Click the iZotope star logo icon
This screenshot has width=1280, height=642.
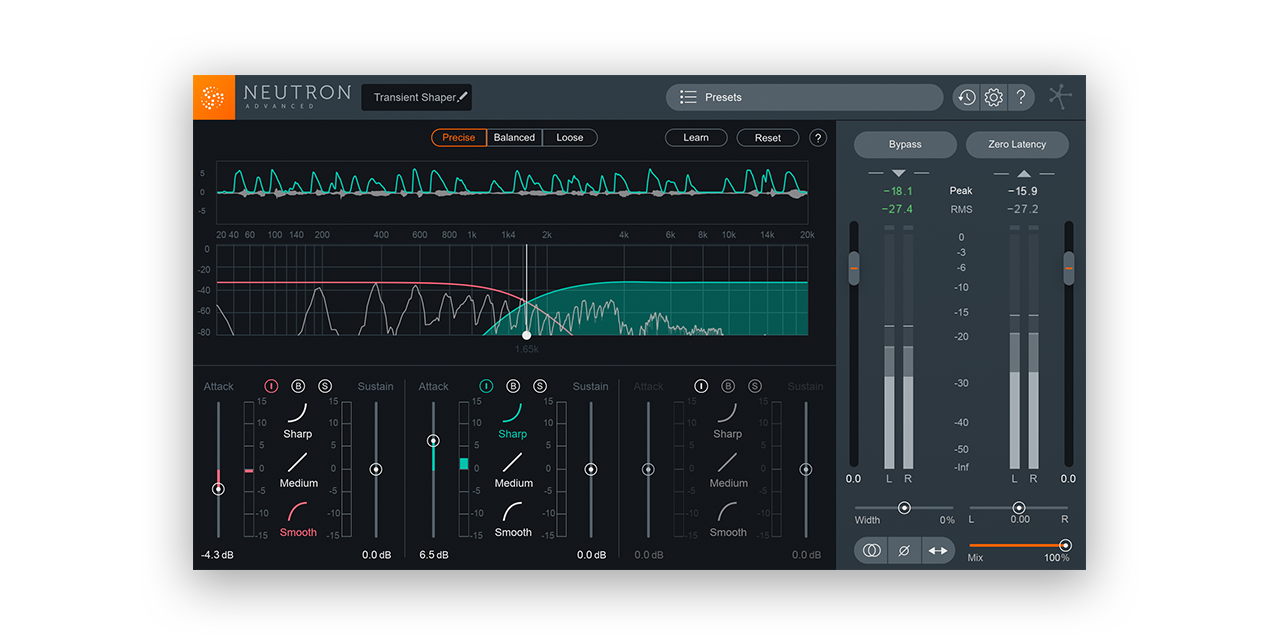1060,97
